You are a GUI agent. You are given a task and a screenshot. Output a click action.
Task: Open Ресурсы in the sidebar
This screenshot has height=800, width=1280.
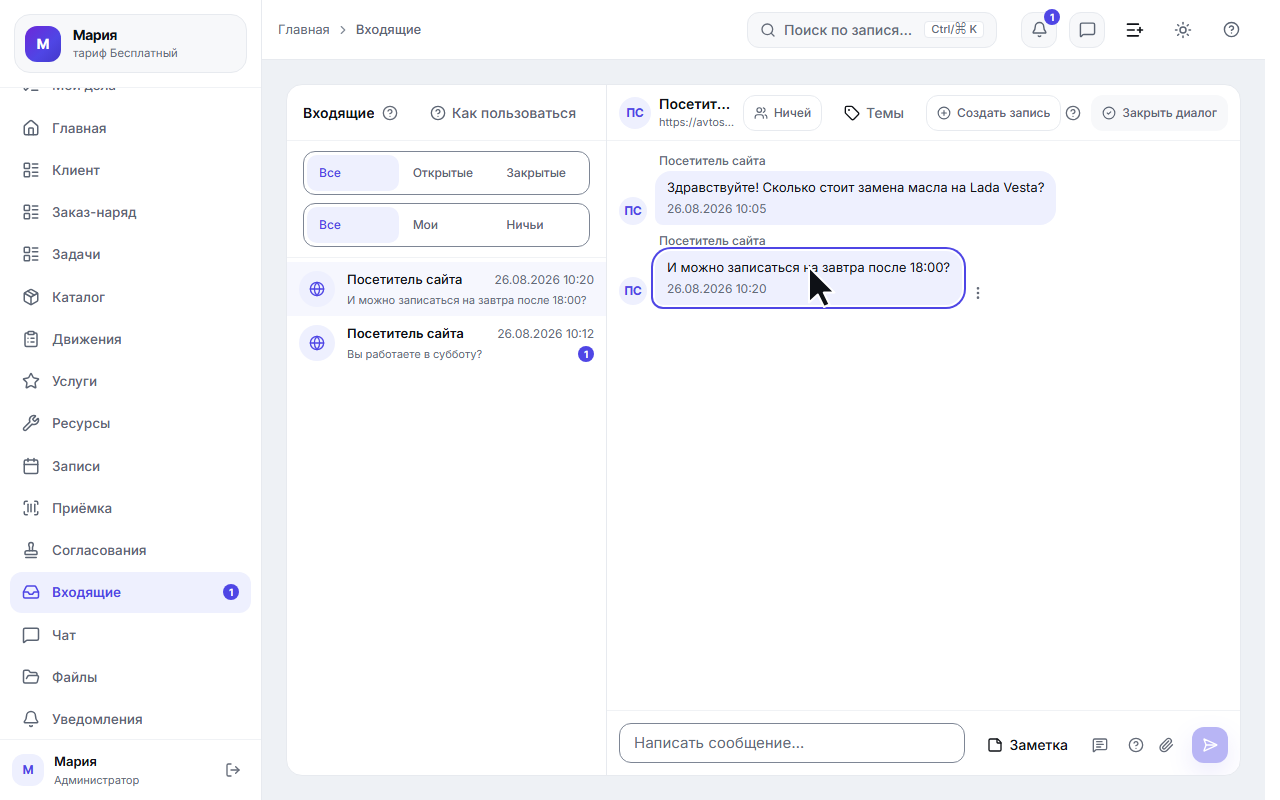130,423
